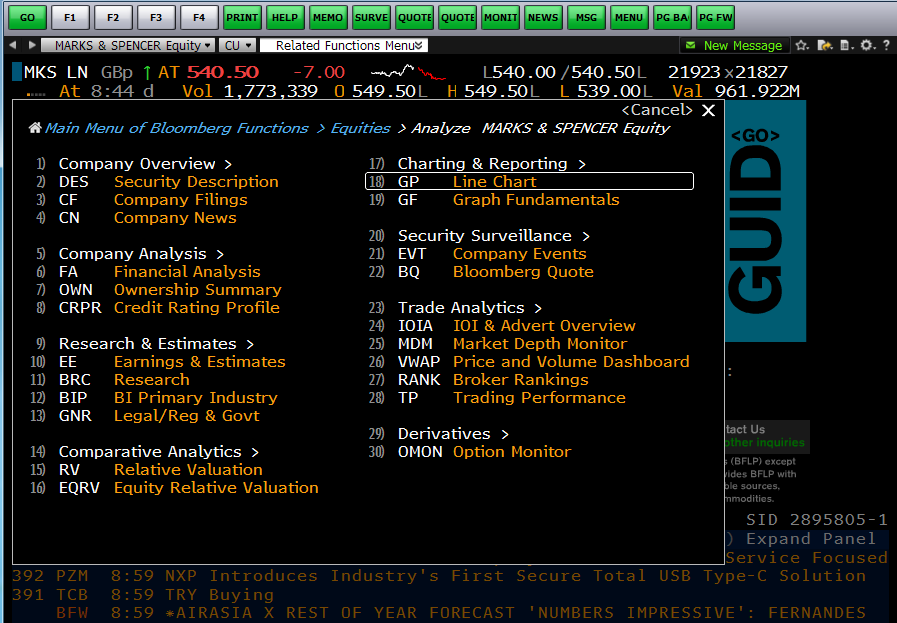This screenshot has width=897, height=623.
Task: Open the settings gear icon
Action: [x=866, y=45]
